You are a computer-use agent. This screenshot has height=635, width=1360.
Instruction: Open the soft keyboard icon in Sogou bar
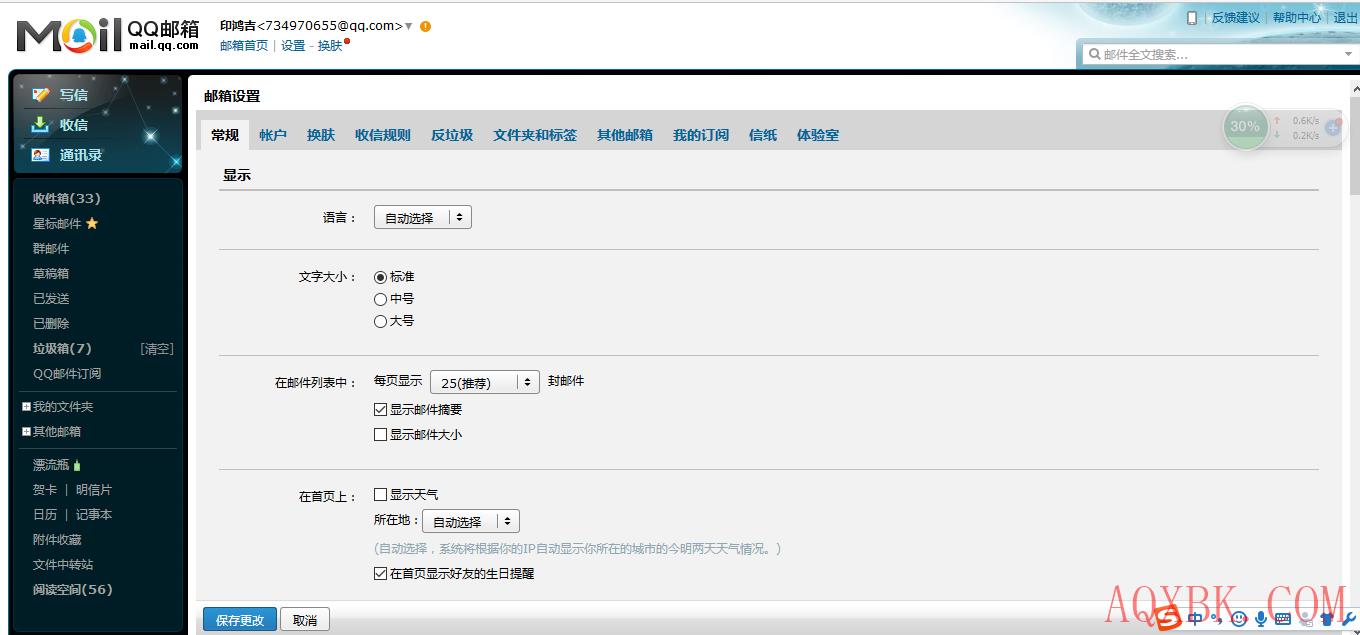tap(1284, 620)
